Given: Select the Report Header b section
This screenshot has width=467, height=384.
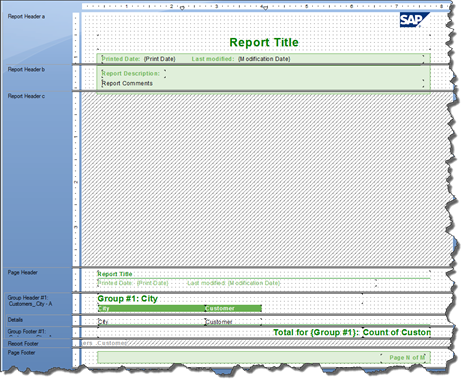Looking at the screenshot, I should click(x=26, y=70).
